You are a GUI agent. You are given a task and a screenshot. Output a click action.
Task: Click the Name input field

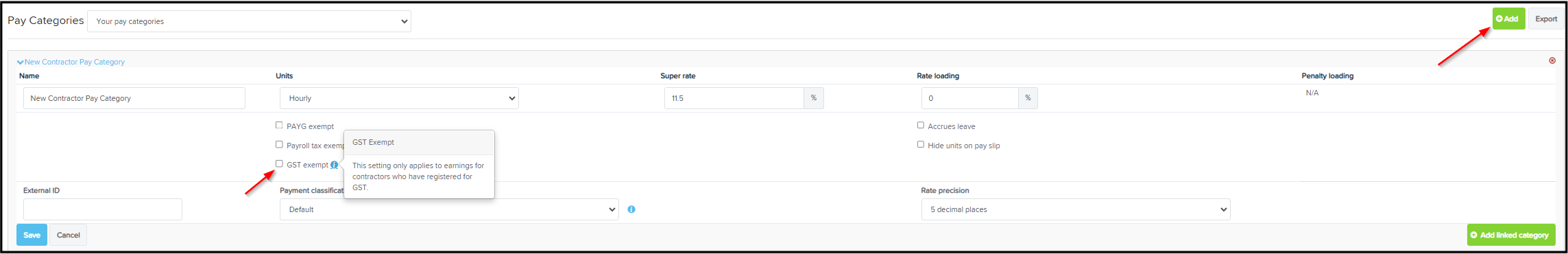[x=134, y=98]
